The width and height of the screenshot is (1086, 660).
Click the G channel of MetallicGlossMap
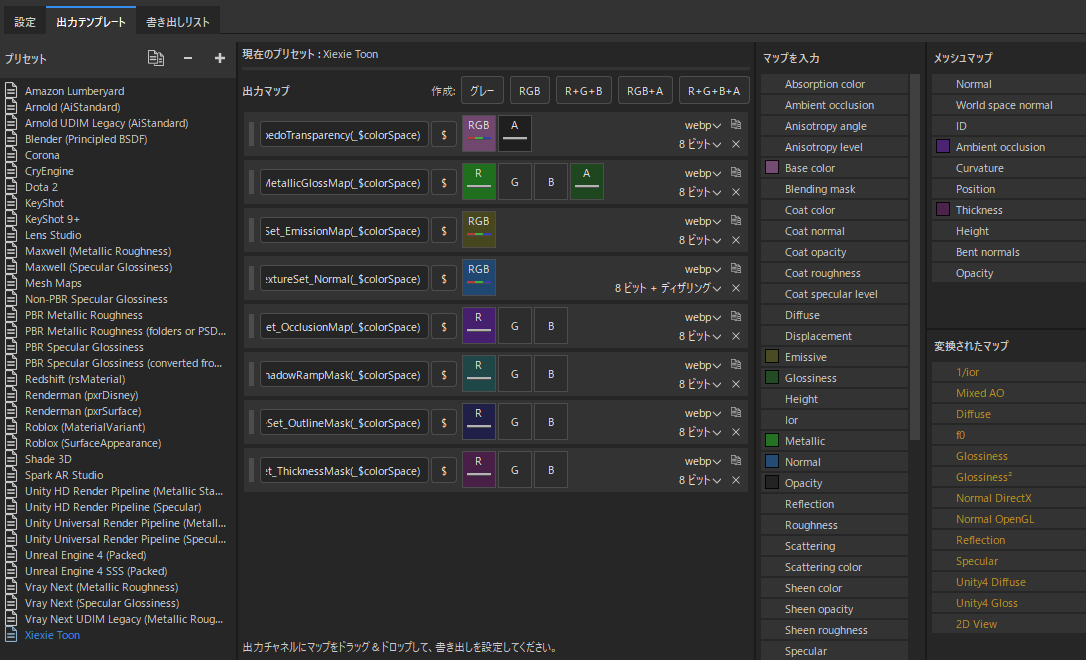click(515, 182)
